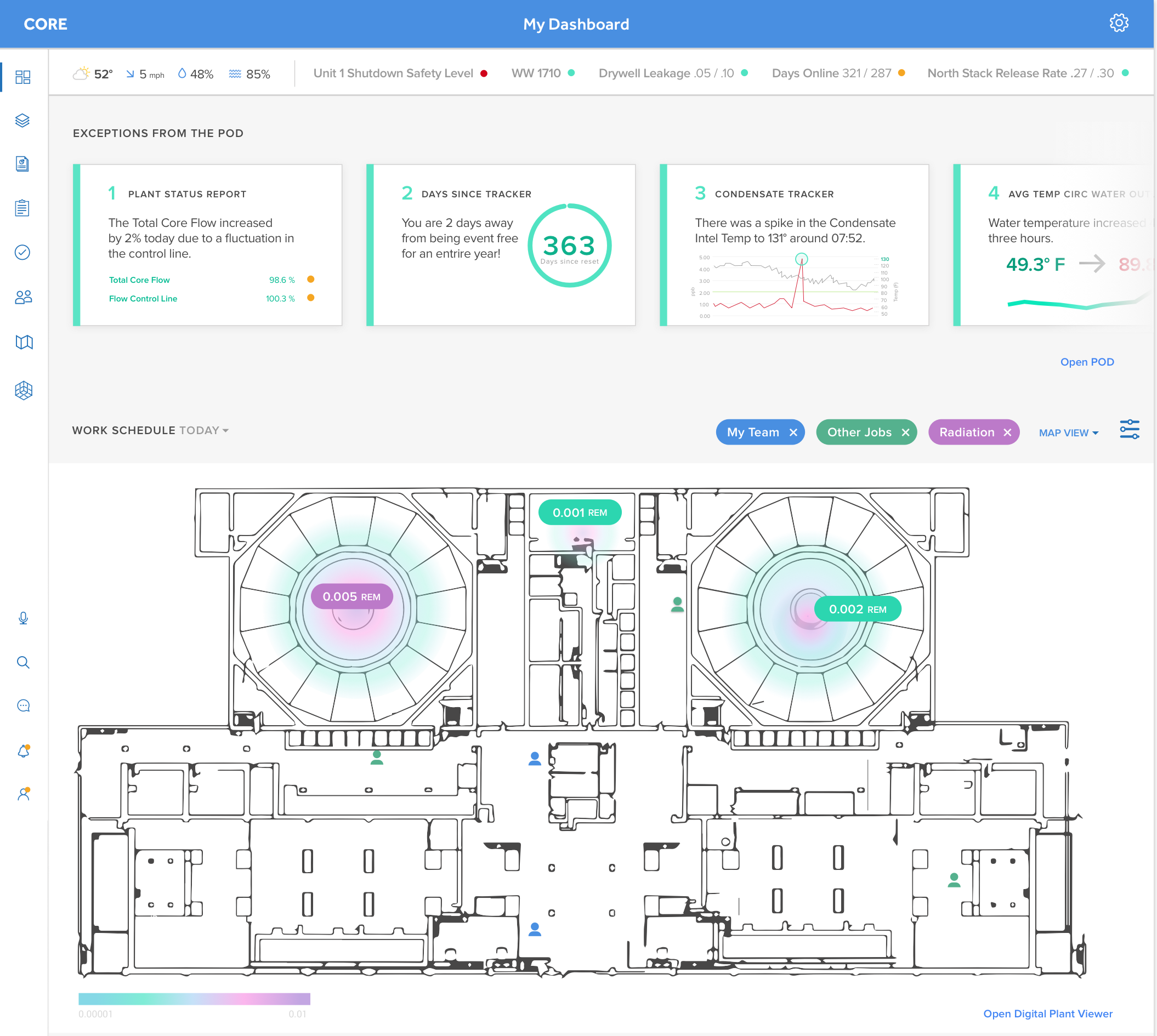Remove the Other Jobs filter chip
Screen dimensions: 1157x1036
point(905,432)
